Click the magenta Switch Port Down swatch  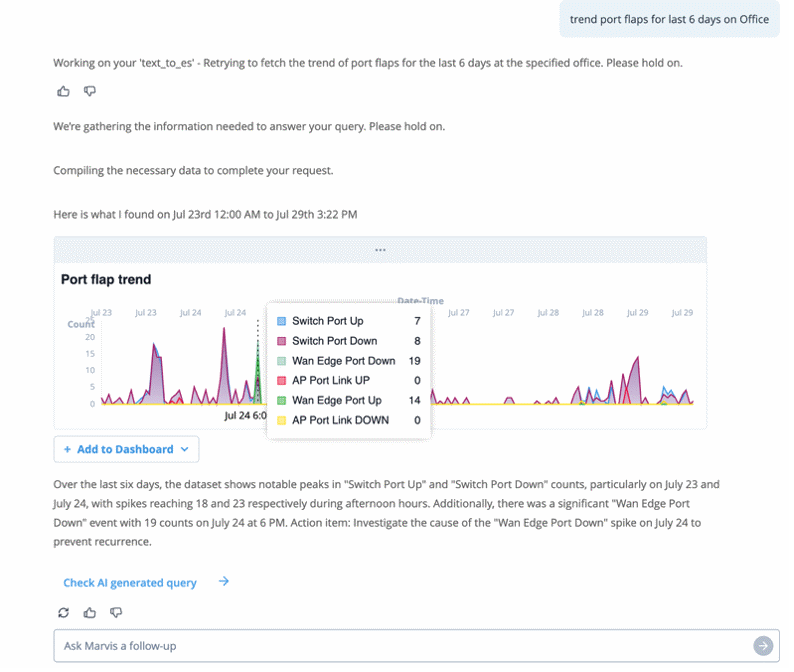tap(282, 341)
